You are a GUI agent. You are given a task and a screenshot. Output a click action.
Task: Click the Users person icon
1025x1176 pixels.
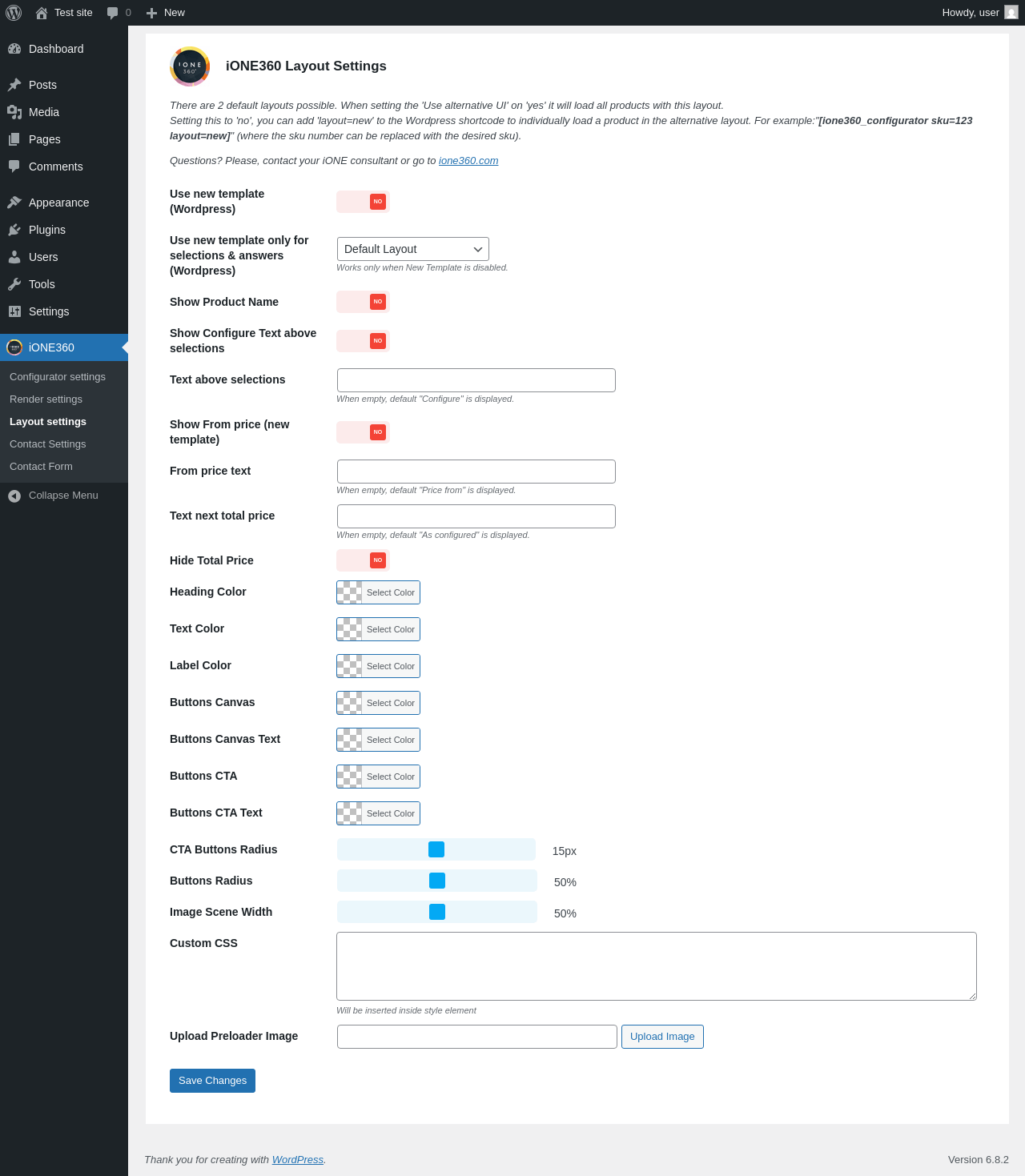click(14, 257)
